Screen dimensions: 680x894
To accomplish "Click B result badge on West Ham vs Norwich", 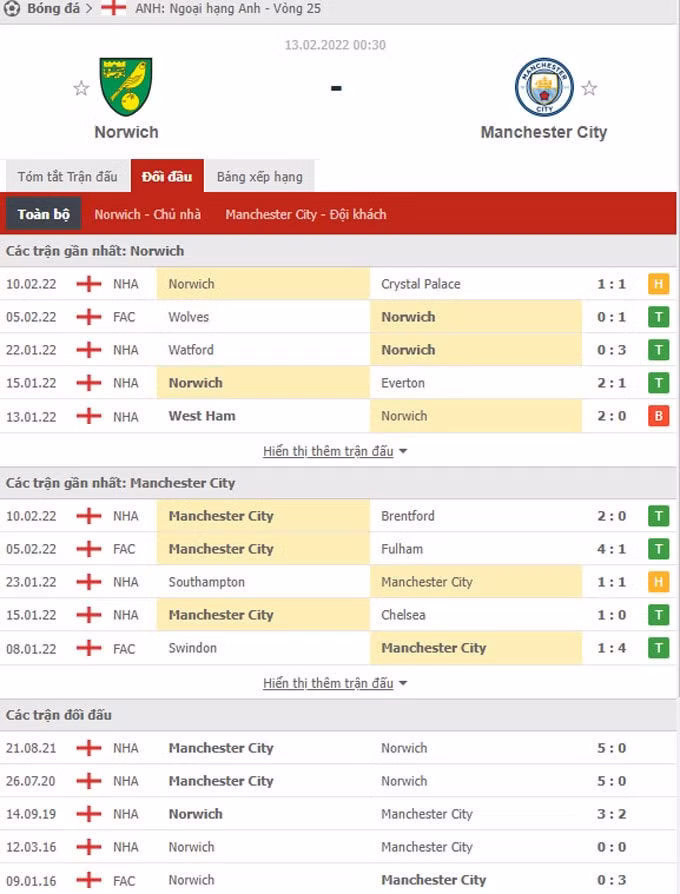I will (x=658, y=416).
